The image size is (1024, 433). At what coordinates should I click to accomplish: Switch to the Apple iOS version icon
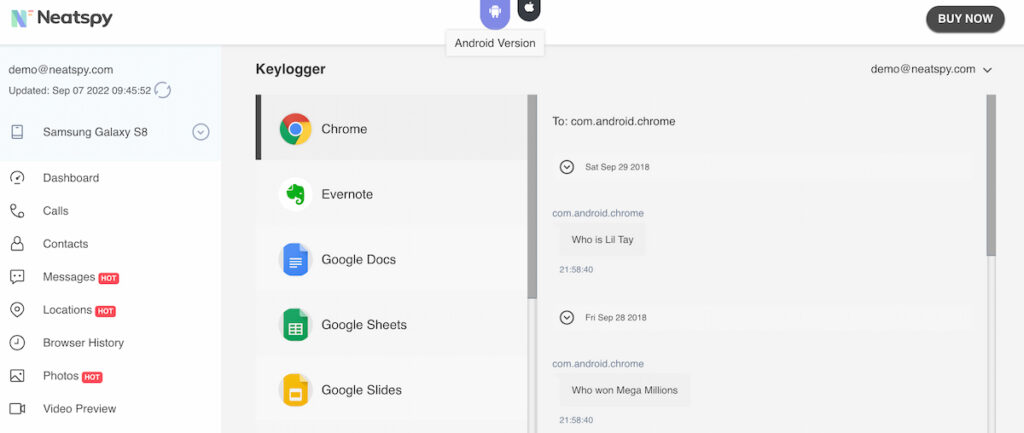(530, 8)
